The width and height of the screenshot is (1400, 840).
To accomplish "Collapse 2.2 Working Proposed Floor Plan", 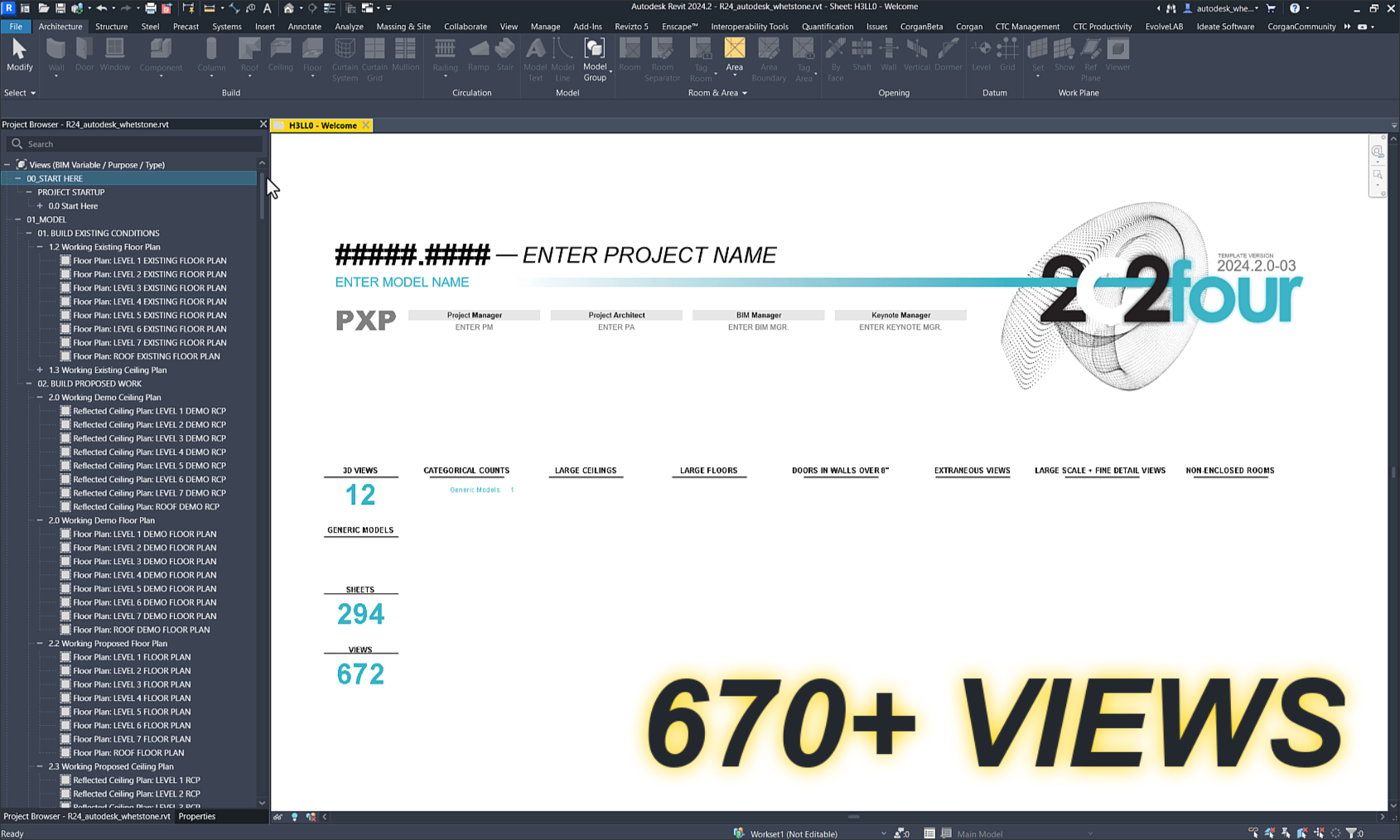I will (40, 643).
